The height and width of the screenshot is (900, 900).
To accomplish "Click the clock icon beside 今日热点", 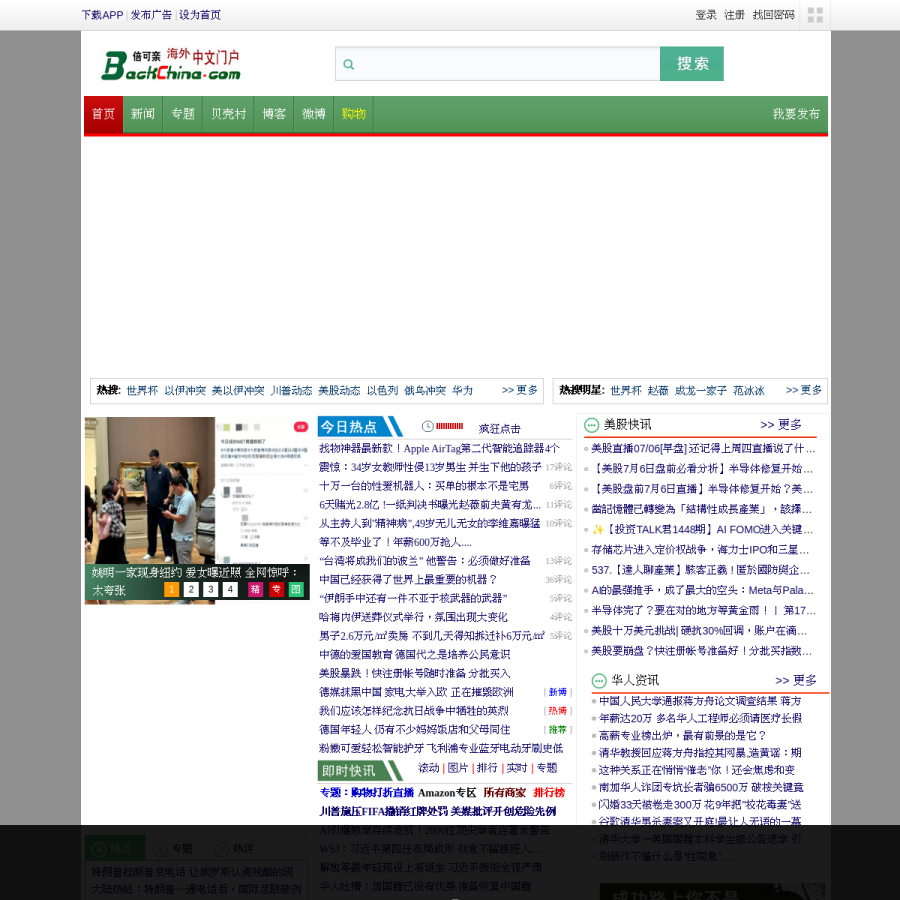I will pyautogui.click(x=428, y=426).
